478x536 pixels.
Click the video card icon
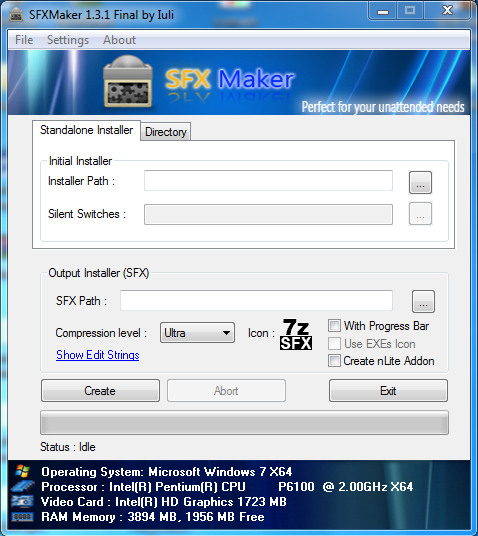click(22, 501)
